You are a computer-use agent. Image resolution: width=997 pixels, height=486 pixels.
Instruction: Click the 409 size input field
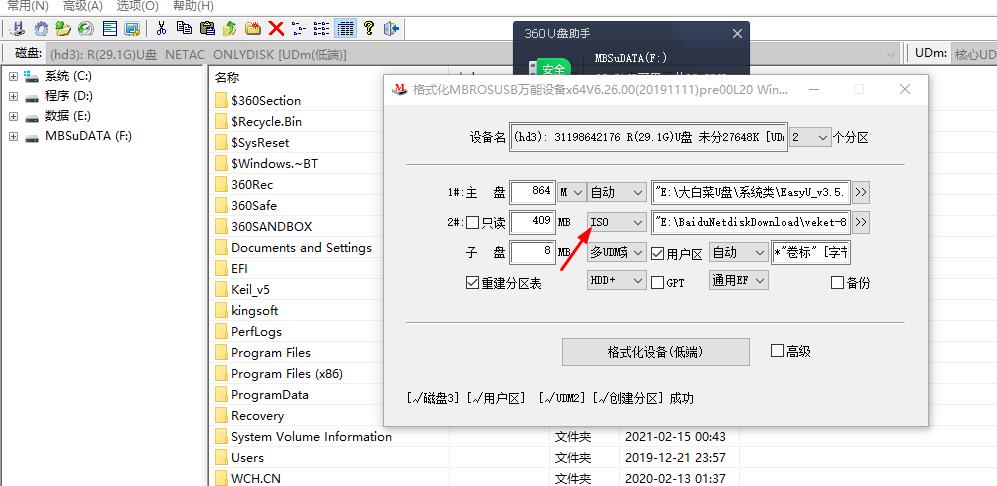pyautogui.click(x=533, y=222)
